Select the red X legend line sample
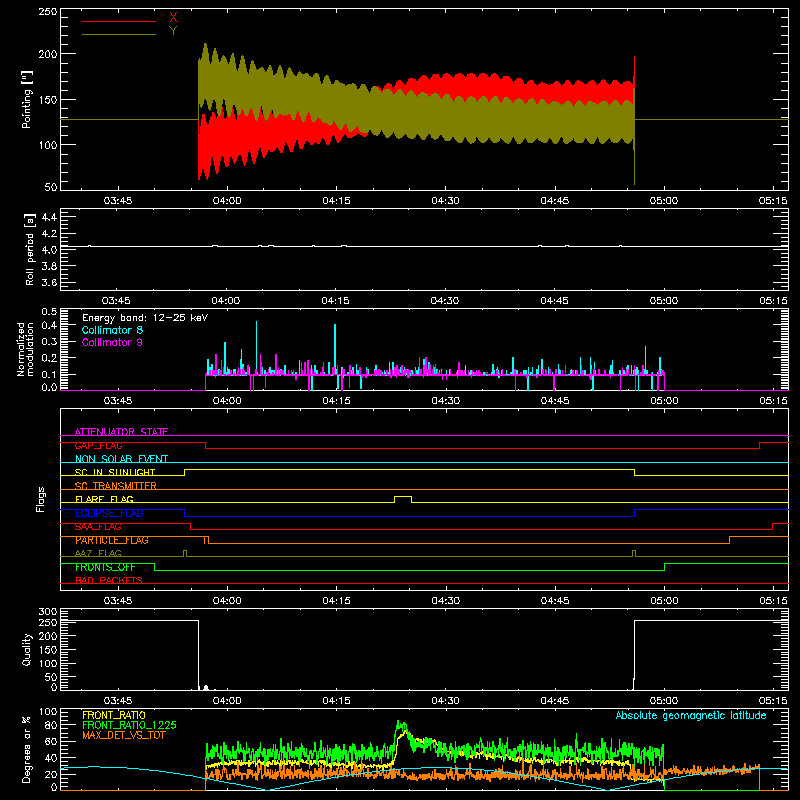This screenshot has height=800, width=800. click(119, 21)
